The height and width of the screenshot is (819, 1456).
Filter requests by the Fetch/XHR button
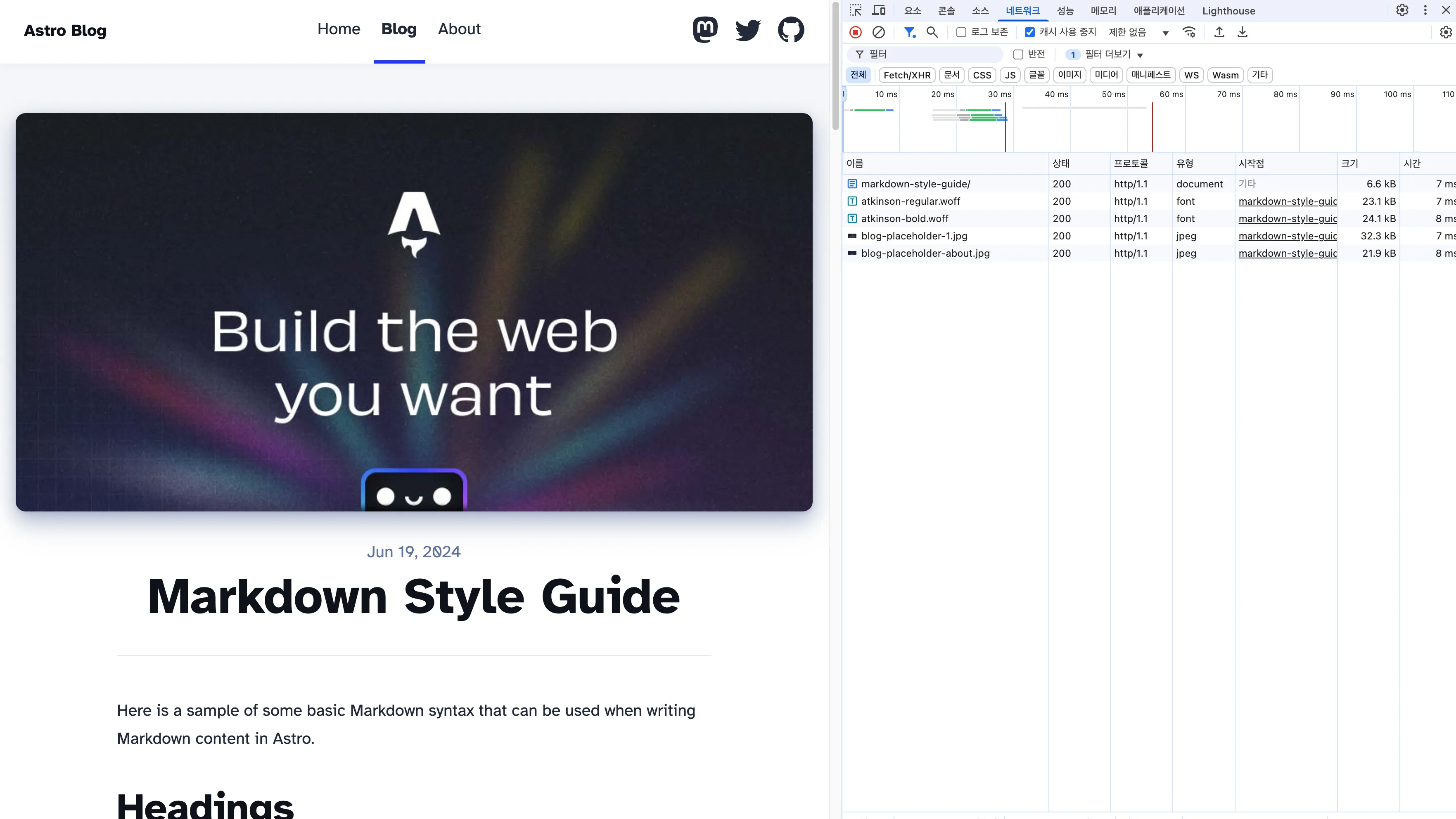(907, 75)
